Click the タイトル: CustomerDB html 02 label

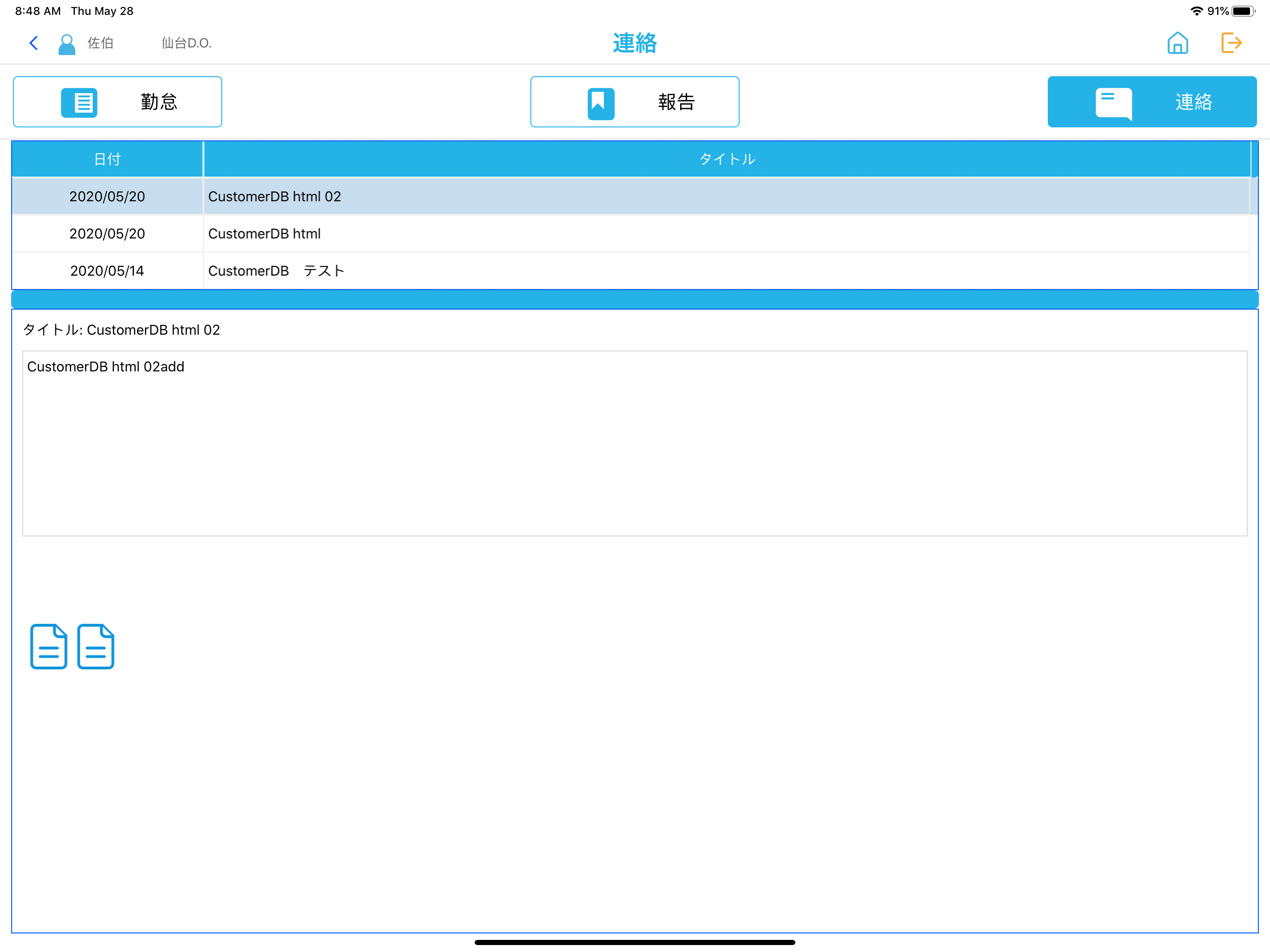point(121,330)
